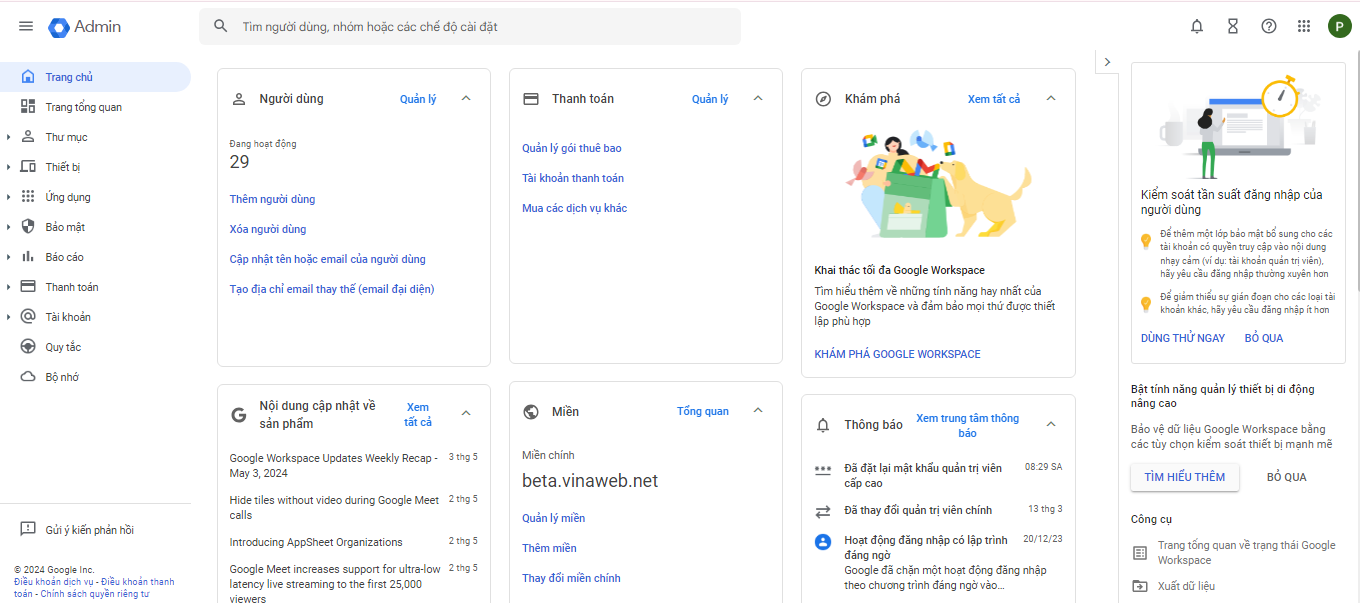Click KHÁM PHÁ GOOGLE WORKSPACE link

pyautogui.click(x=897, y=354)
